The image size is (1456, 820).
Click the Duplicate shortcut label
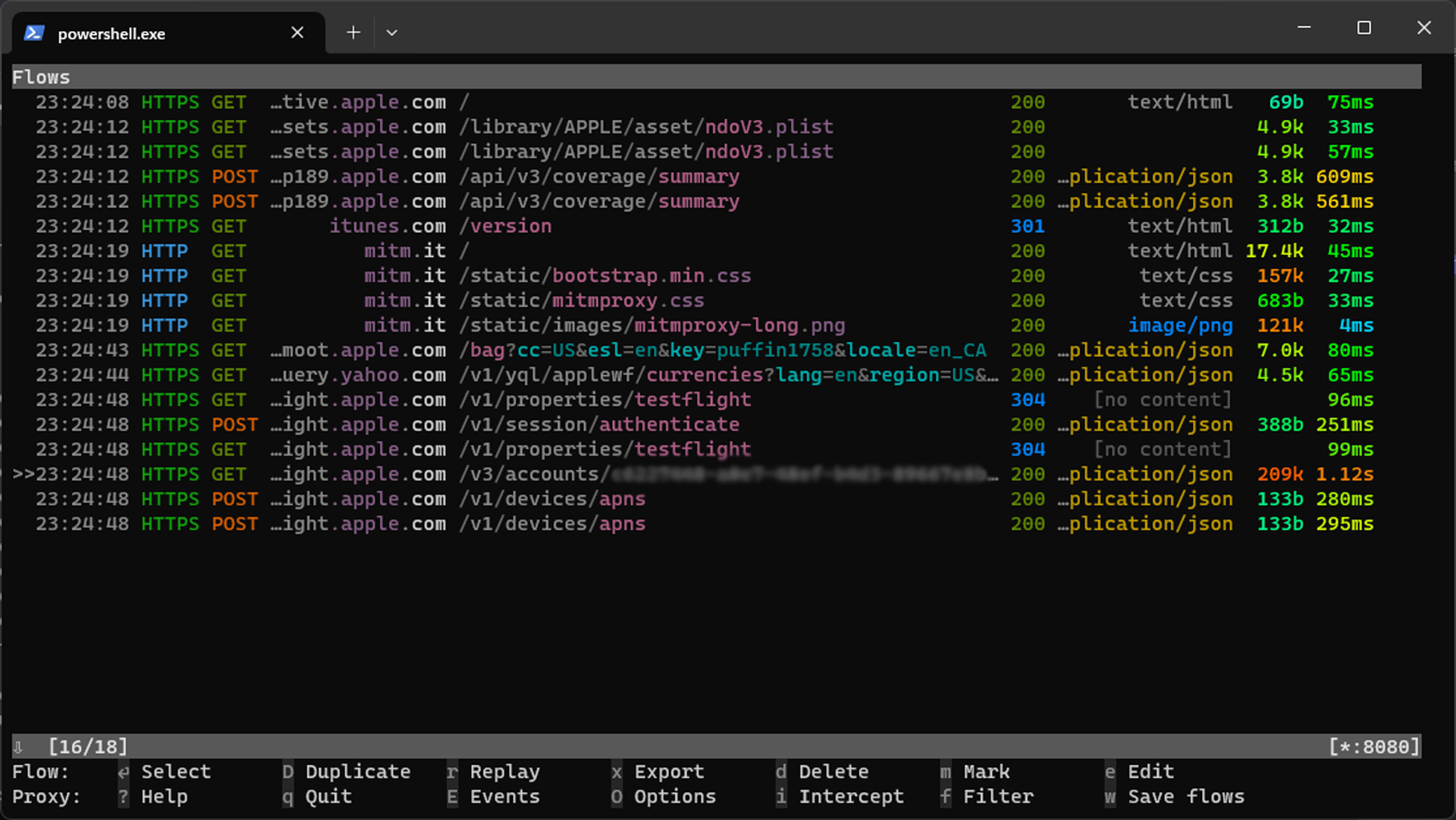357,772
